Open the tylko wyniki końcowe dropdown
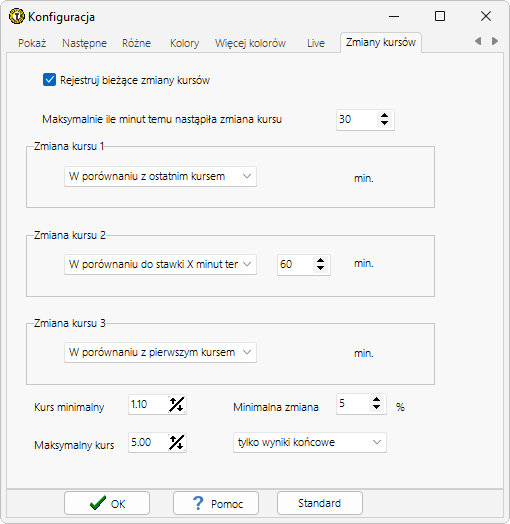This screenshot has height=524, width=510. 310,442
